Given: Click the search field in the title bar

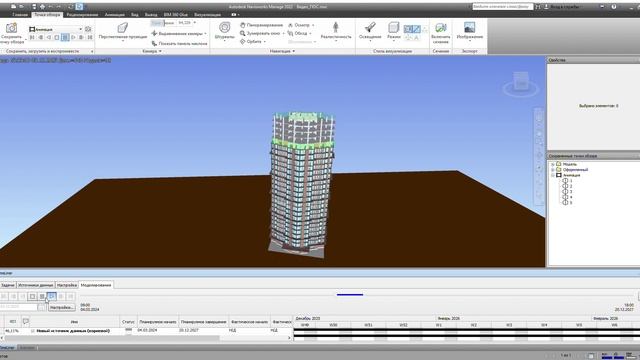Looking at the screenshot, I should [502, 7].
